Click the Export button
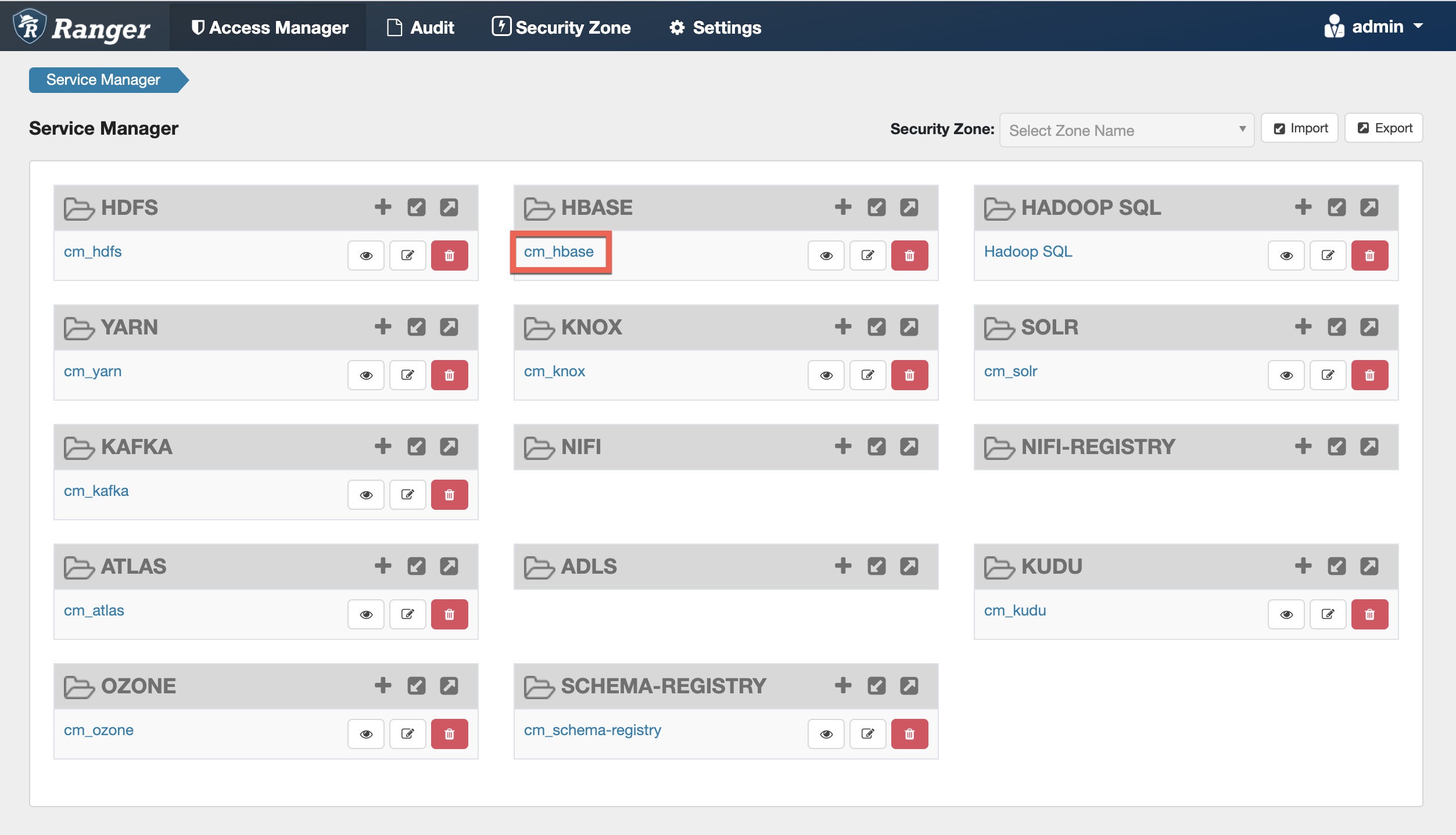Viewport: 1456px width, 835px height. point(1384,128)
